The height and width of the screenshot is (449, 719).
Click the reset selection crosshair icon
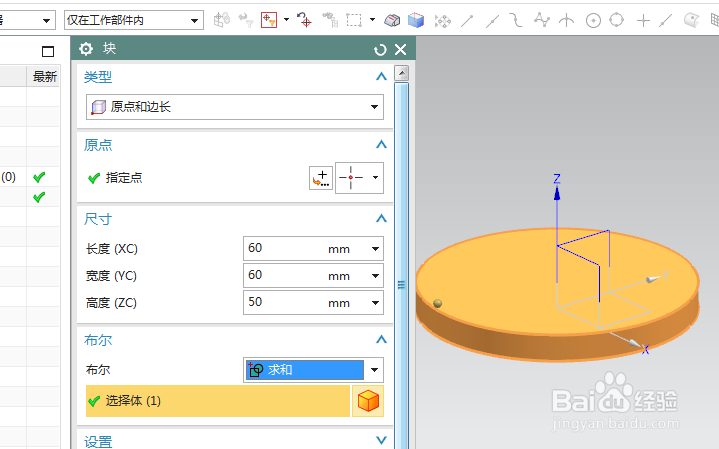[304, 20]
